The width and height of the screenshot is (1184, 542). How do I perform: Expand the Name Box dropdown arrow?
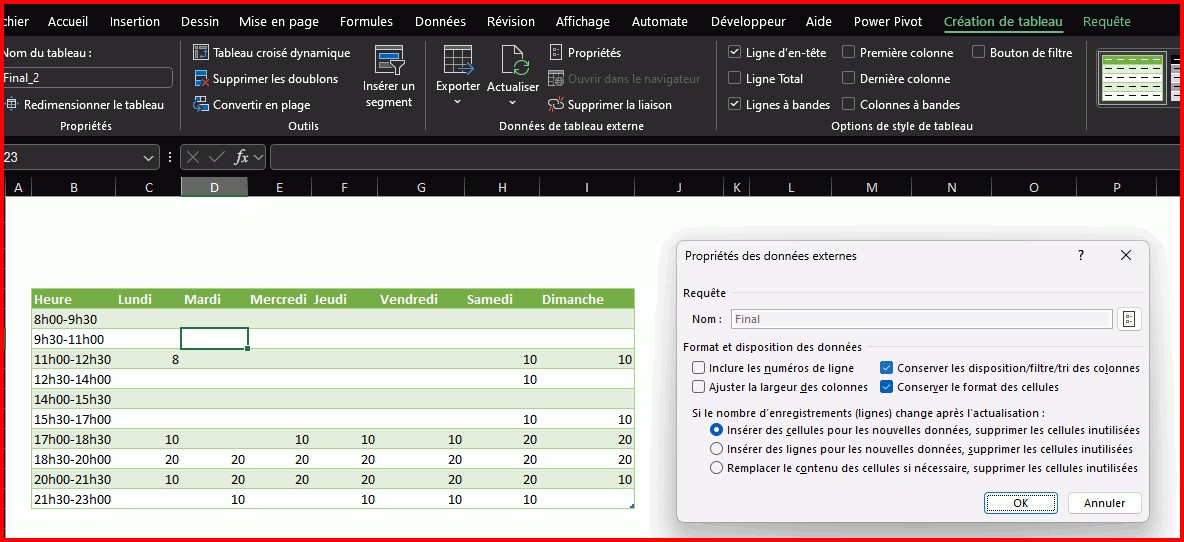[x=149, y=157]
